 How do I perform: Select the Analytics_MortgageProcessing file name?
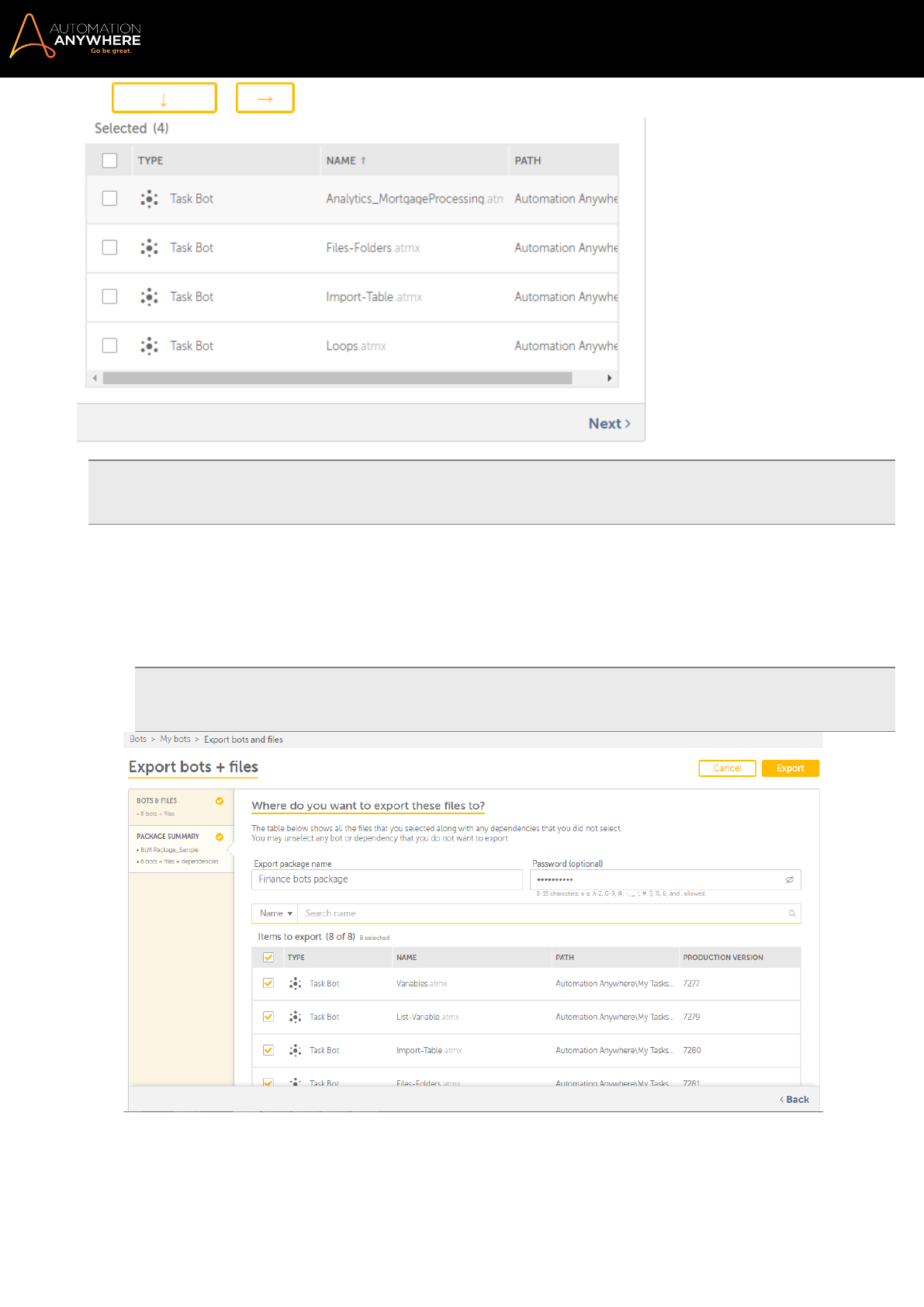[414, 199]
